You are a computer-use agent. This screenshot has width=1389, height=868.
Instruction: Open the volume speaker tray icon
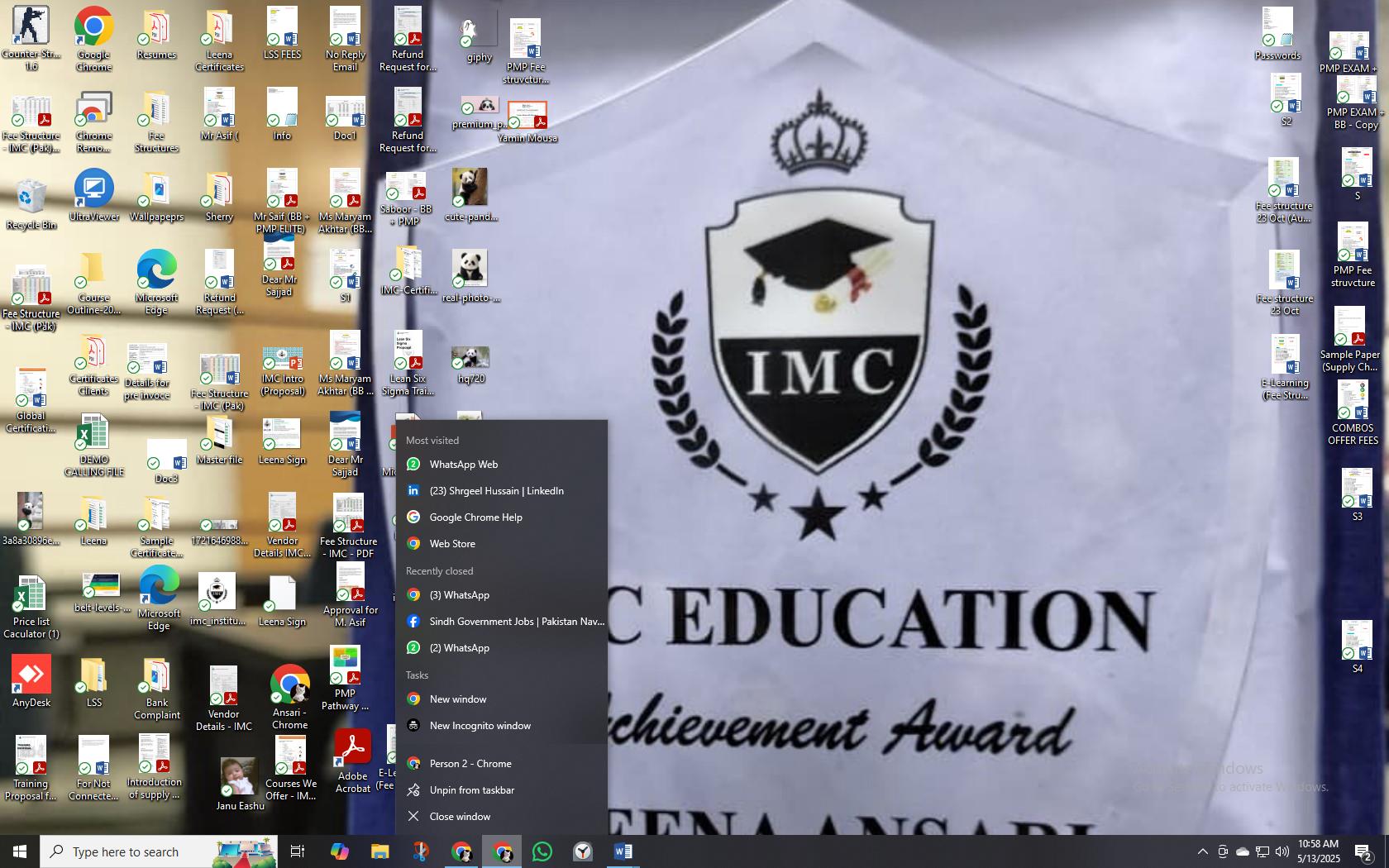click(1282, 851)
